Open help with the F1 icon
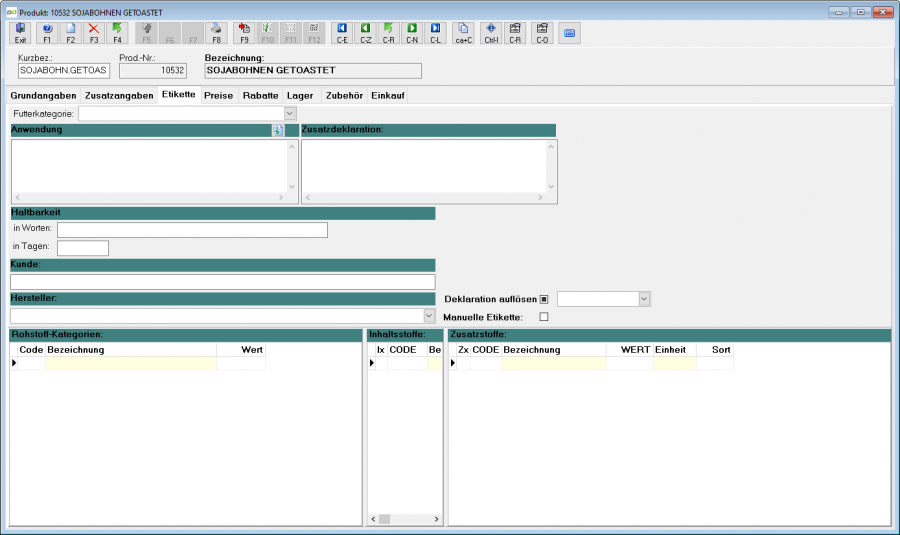This screenshot has height=535, width=900. pos(47,33)
